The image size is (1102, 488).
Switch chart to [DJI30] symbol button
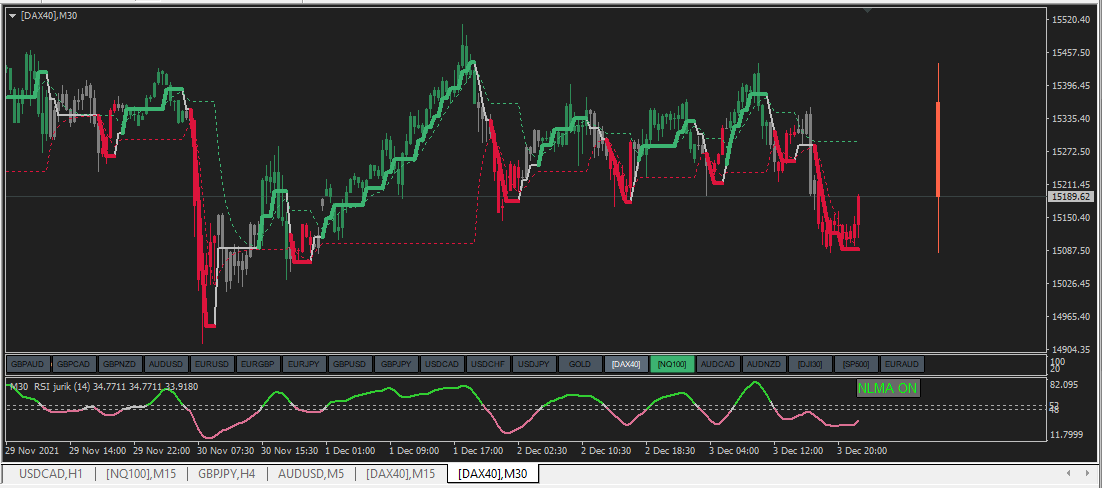click(810, 364)
